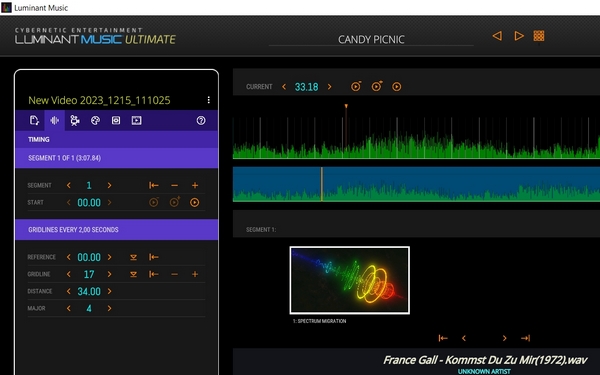Increase the GRIDLINE value

(x=109, y=274)
